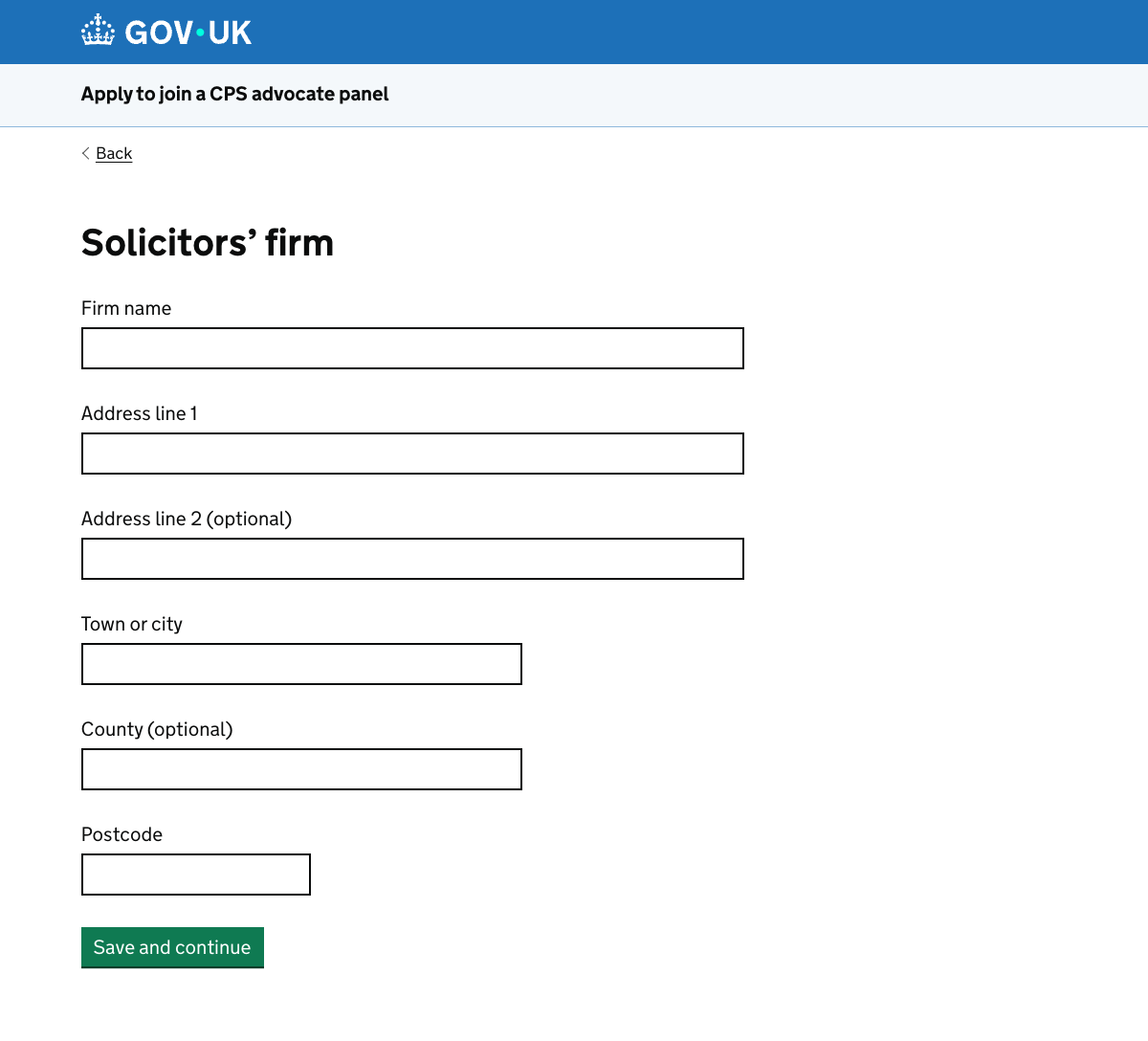Click the Solicitors' firm page heading
This screenshot has width=1148, height=1041.
pyautogui.click(x=207, y=243)
